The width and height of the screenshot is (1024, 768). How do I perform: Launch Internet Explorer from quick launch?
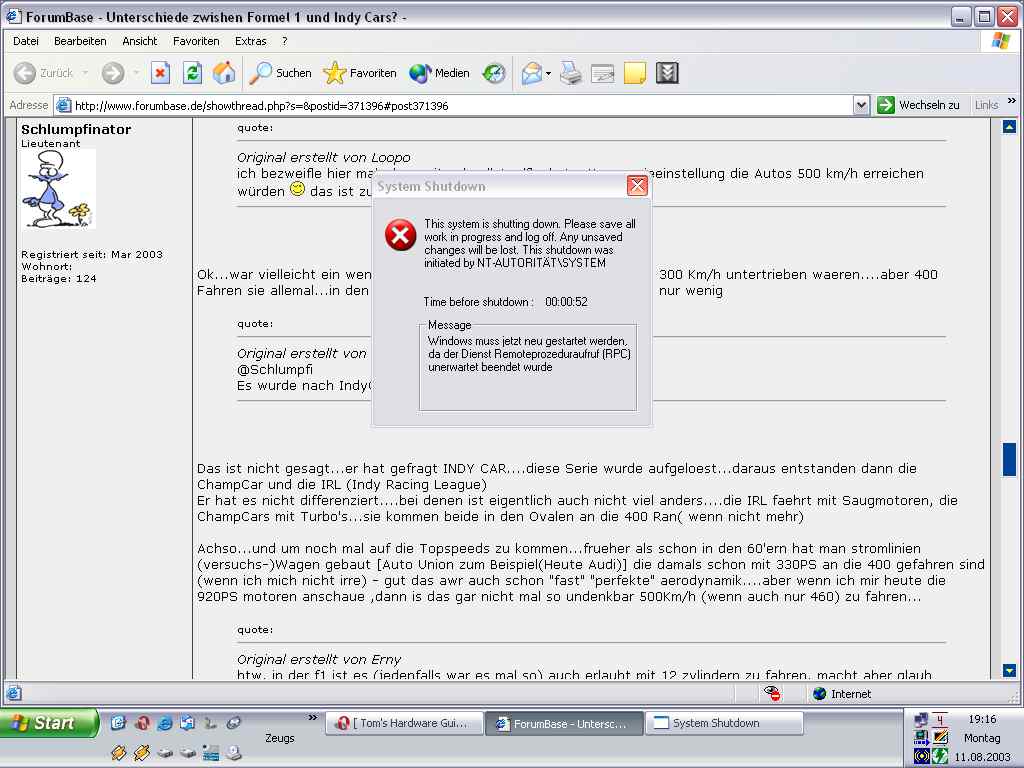[165, 723]
